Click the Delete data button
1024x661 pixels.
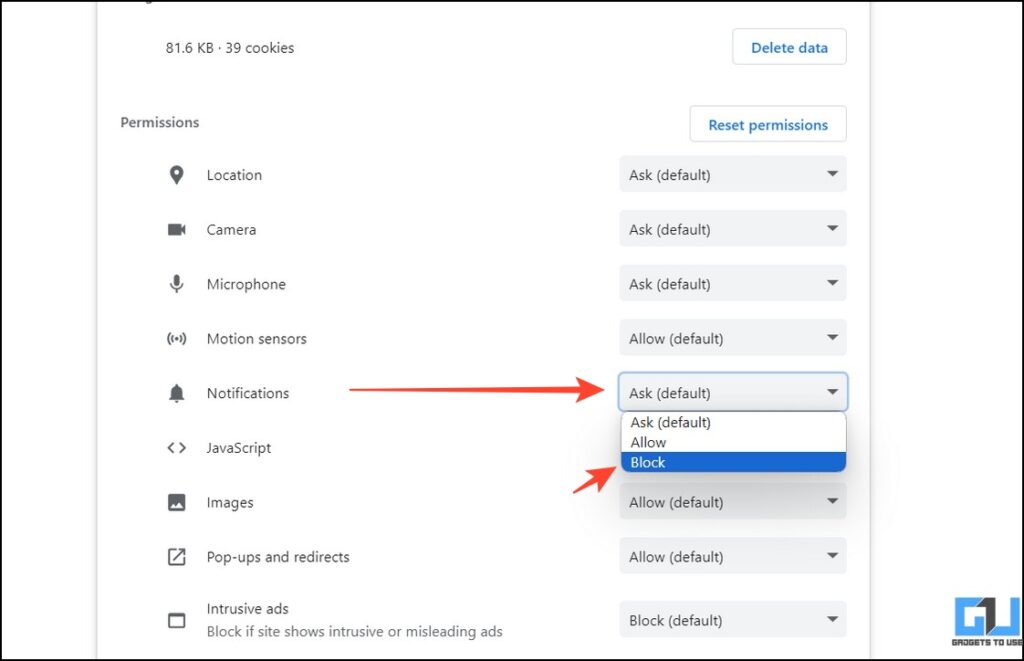789,46
